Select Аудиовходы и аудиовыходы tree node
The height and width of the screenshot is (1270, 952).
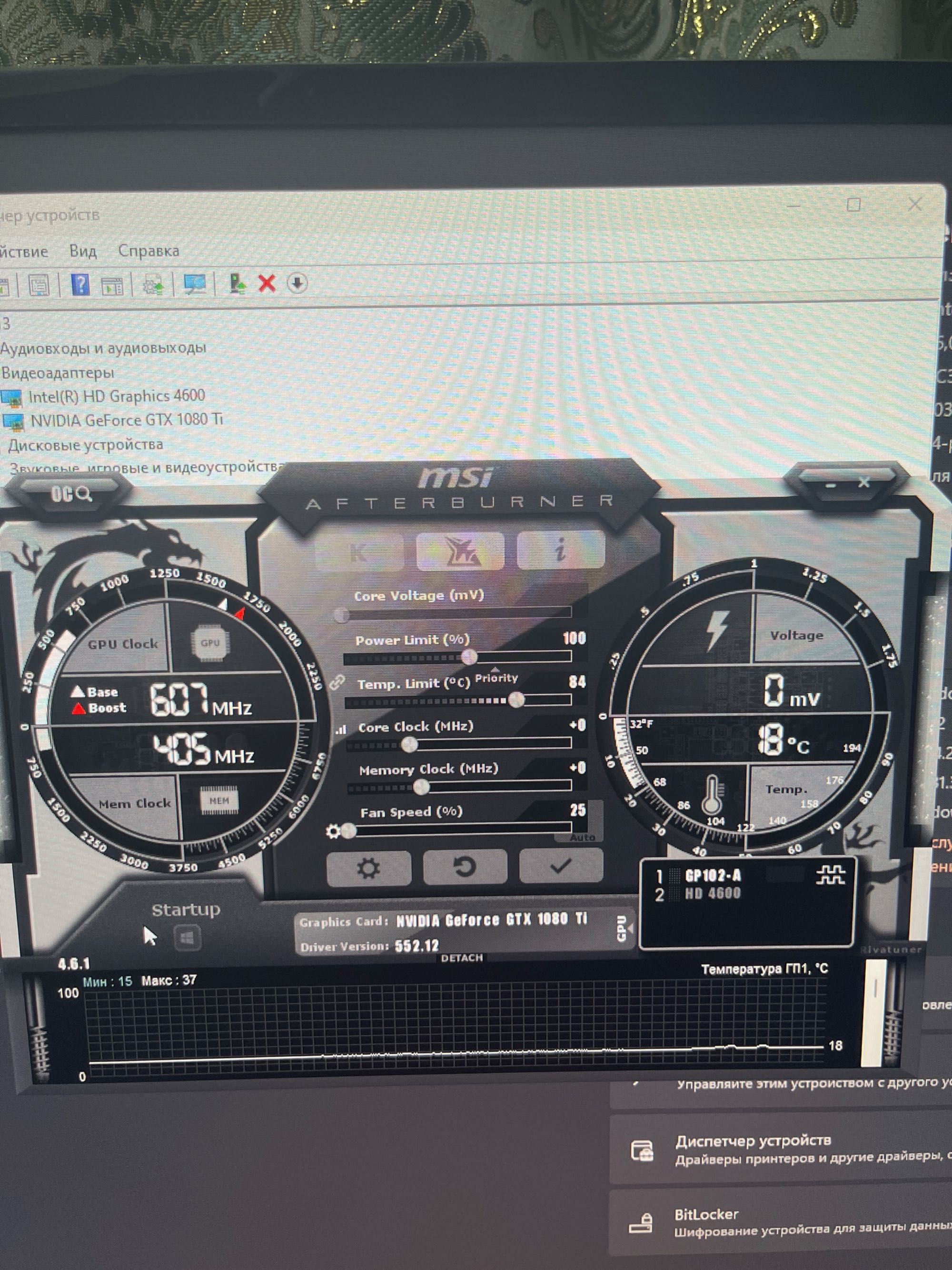tap(103, 348)
